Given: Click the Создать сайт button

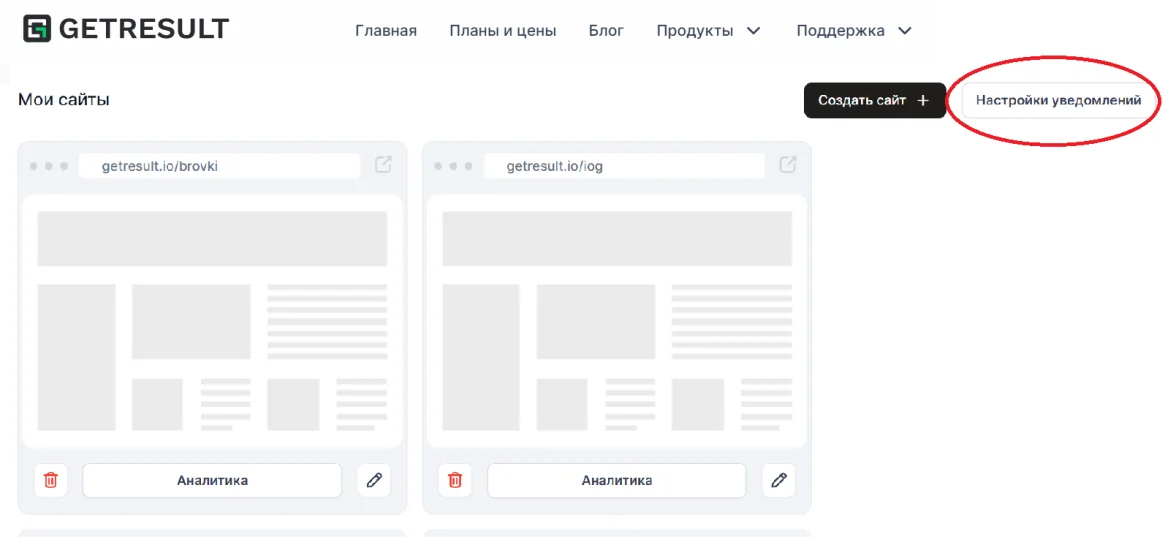Looking at the screenshot, I should pyautogui.click(x=874, y=100).
